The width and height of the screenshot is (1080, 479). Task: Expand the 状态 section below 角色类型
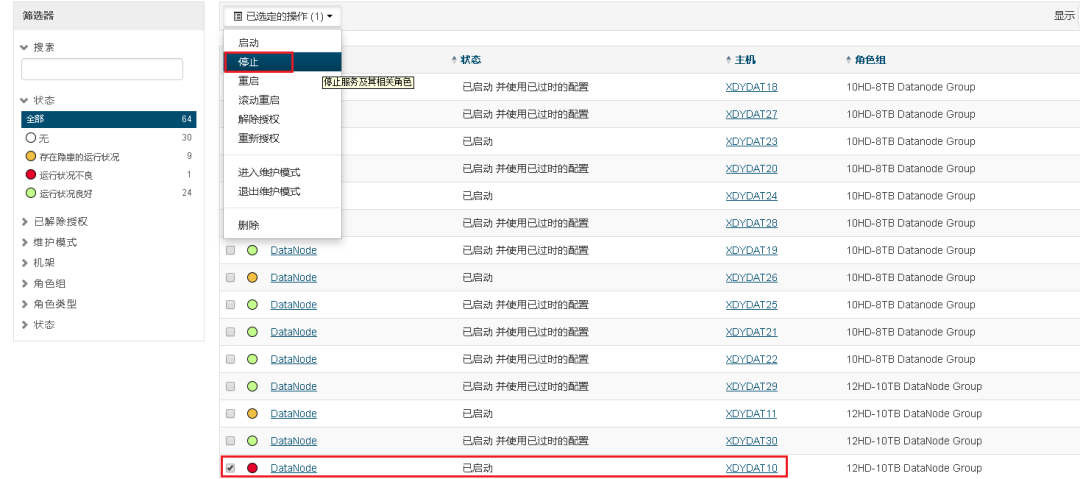(39, 325)
